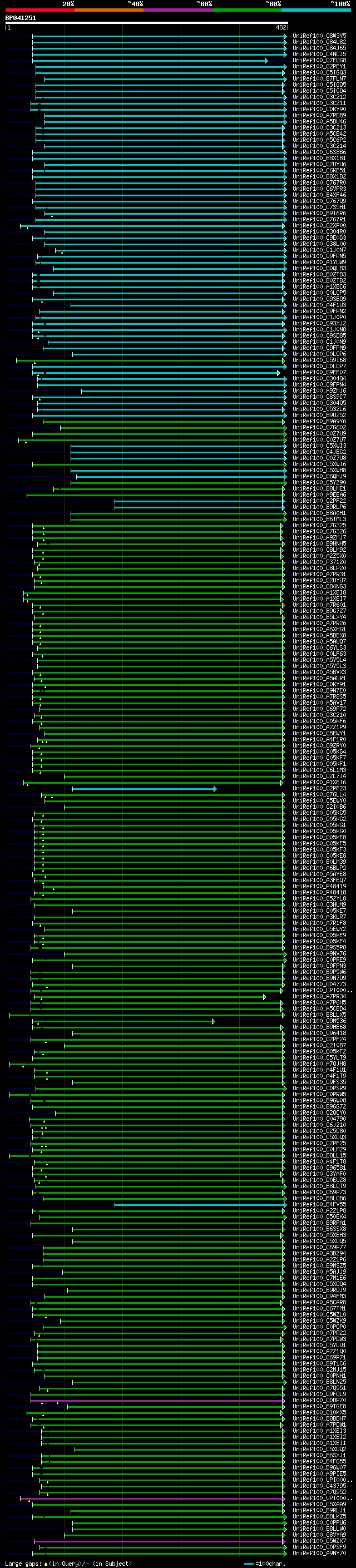Open the UniRef100_Q10KX5 entry
This screenshot has height=1568, width=356.
tap(319, 1412)
